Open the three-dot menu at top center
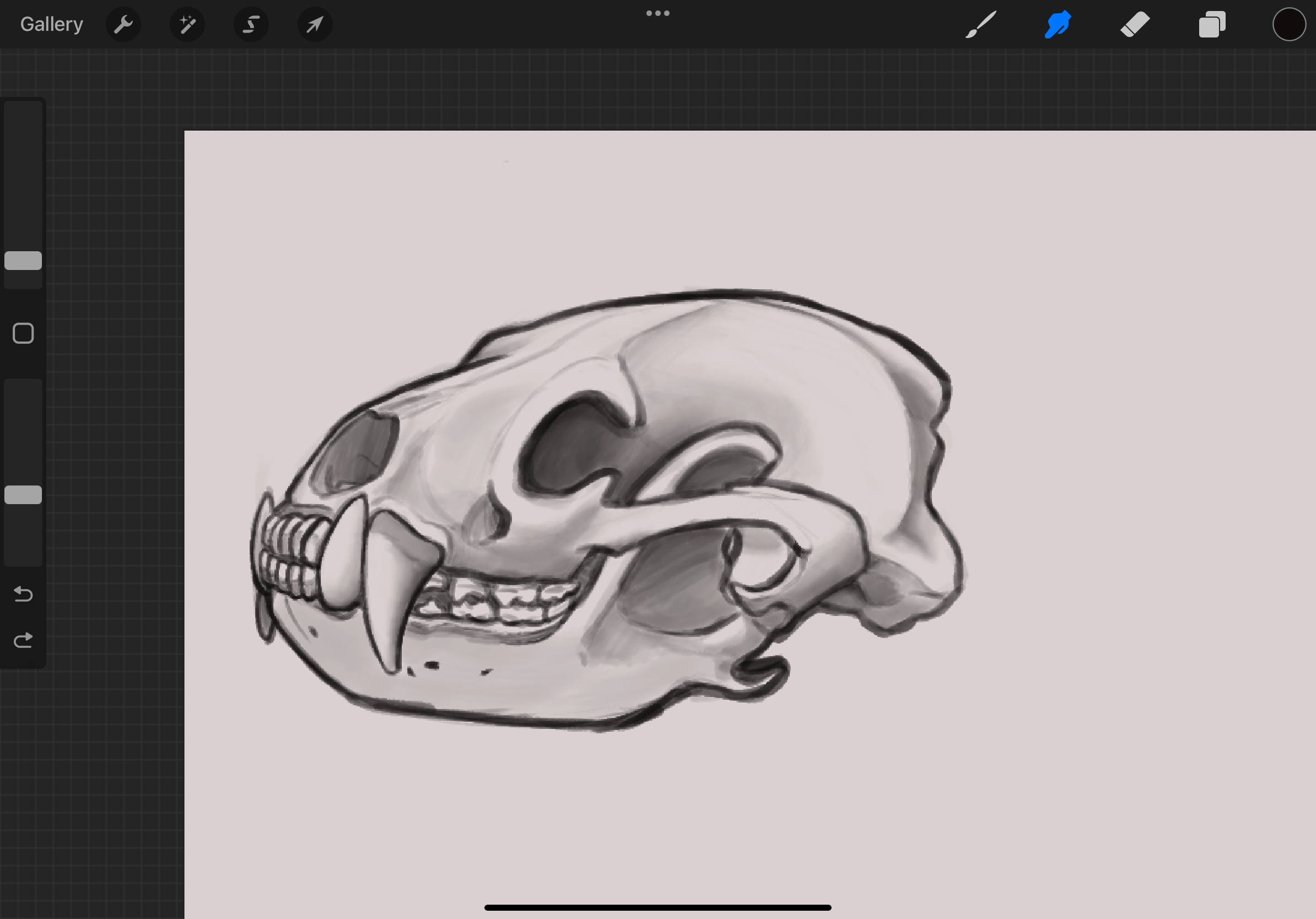This screenshot has height=919, width=1316. point(657,13)
